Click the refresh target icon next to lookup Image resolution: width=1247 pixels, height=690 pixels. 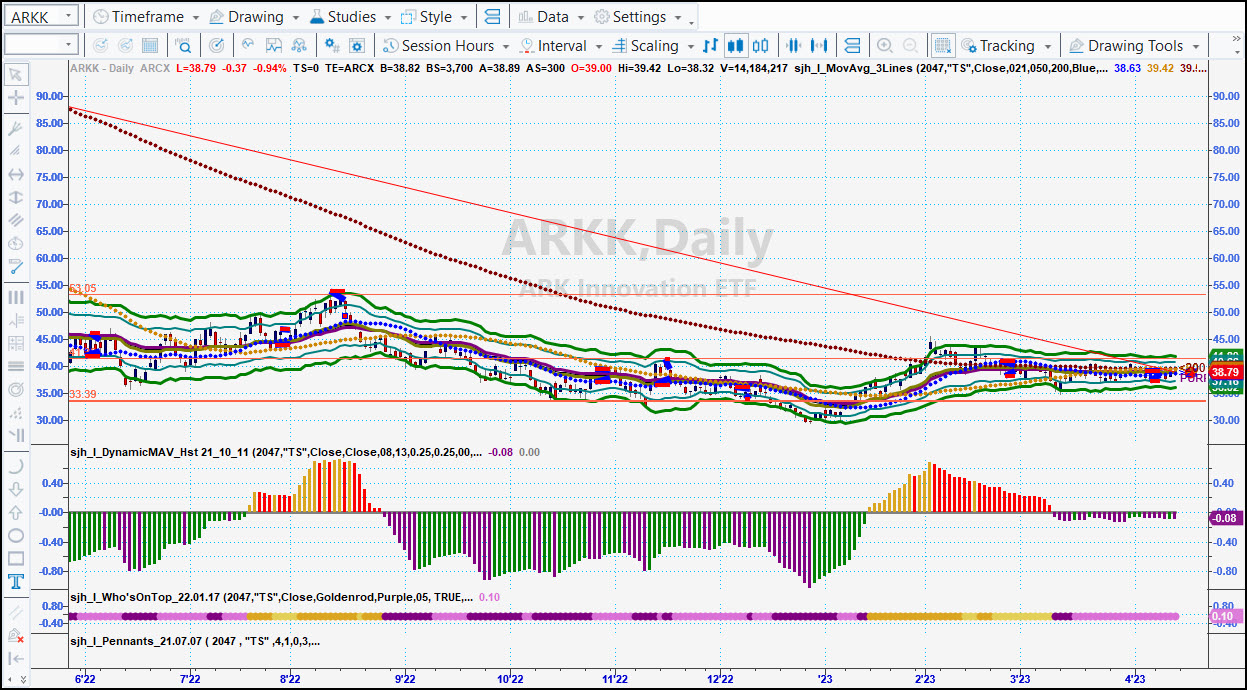pyautogui.click(x=217, y=45)
